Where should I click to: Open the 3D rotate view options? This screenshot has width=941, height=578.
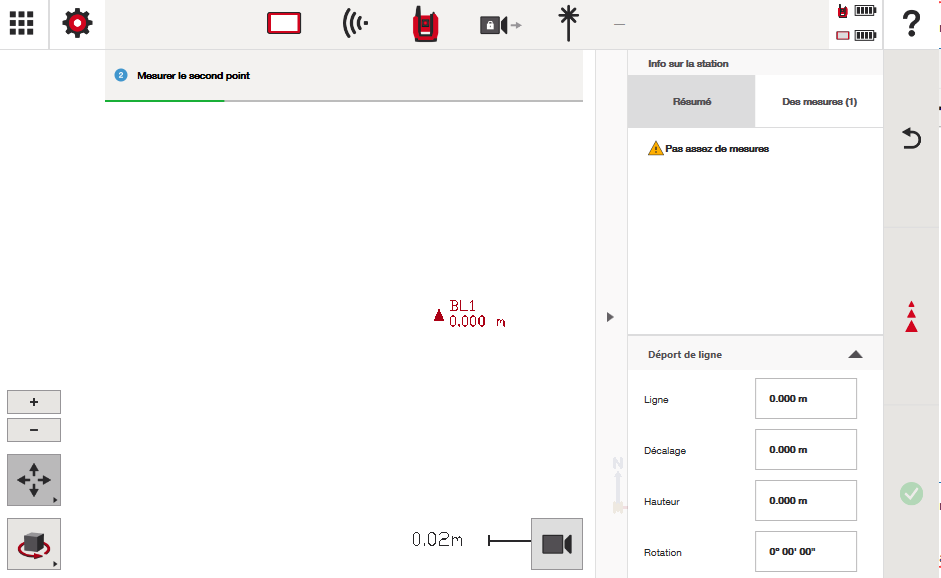tap(34, 544)
